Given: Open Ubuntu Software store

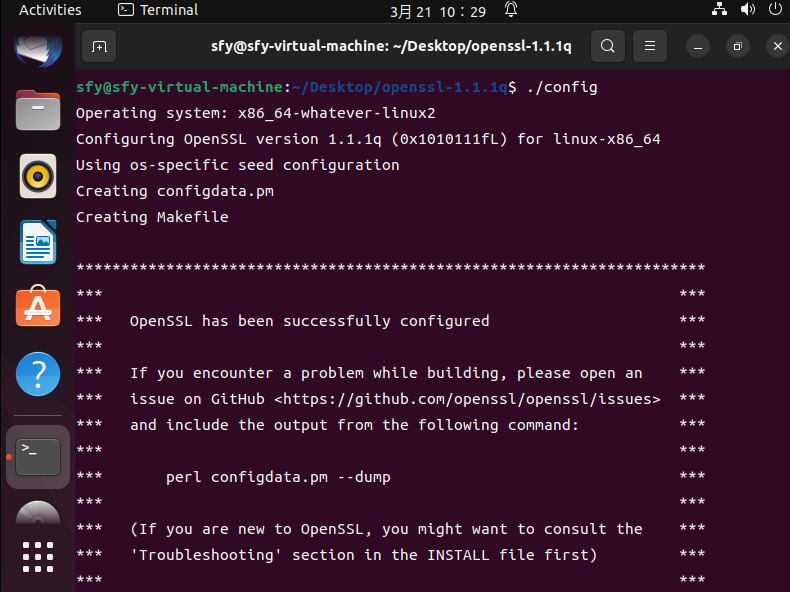Looking at the screenshot, I should click(38, 308).
